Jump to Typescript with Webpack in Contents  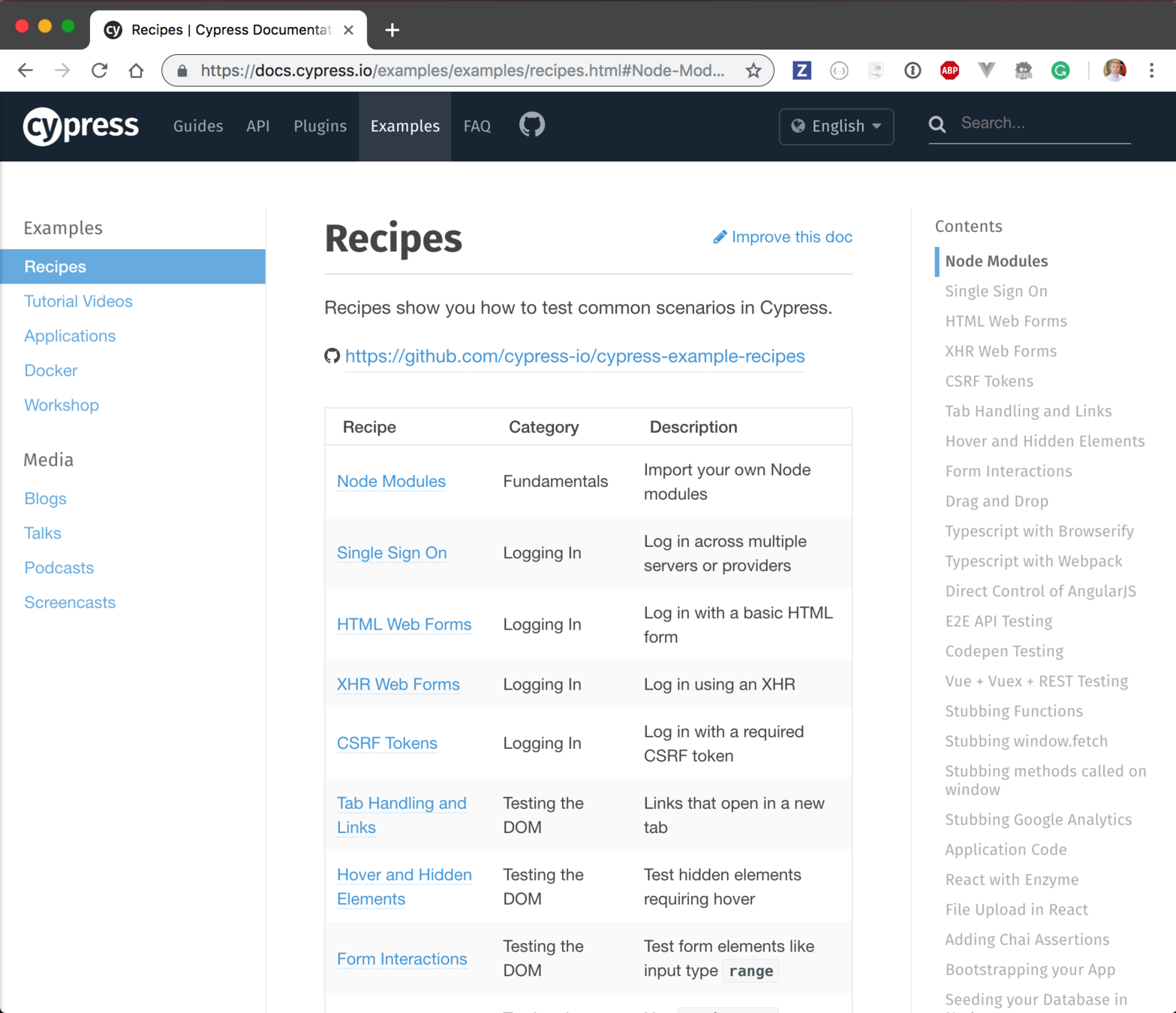(x=1033, y=561)
